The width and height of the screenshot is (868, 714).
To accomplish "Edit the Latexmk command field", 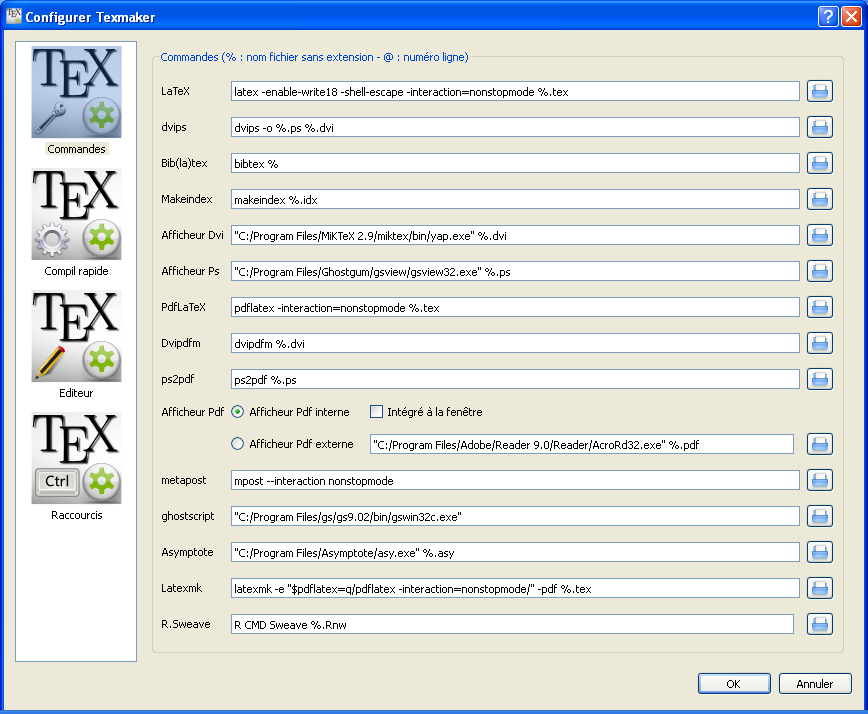I will (x=514, y=588).
